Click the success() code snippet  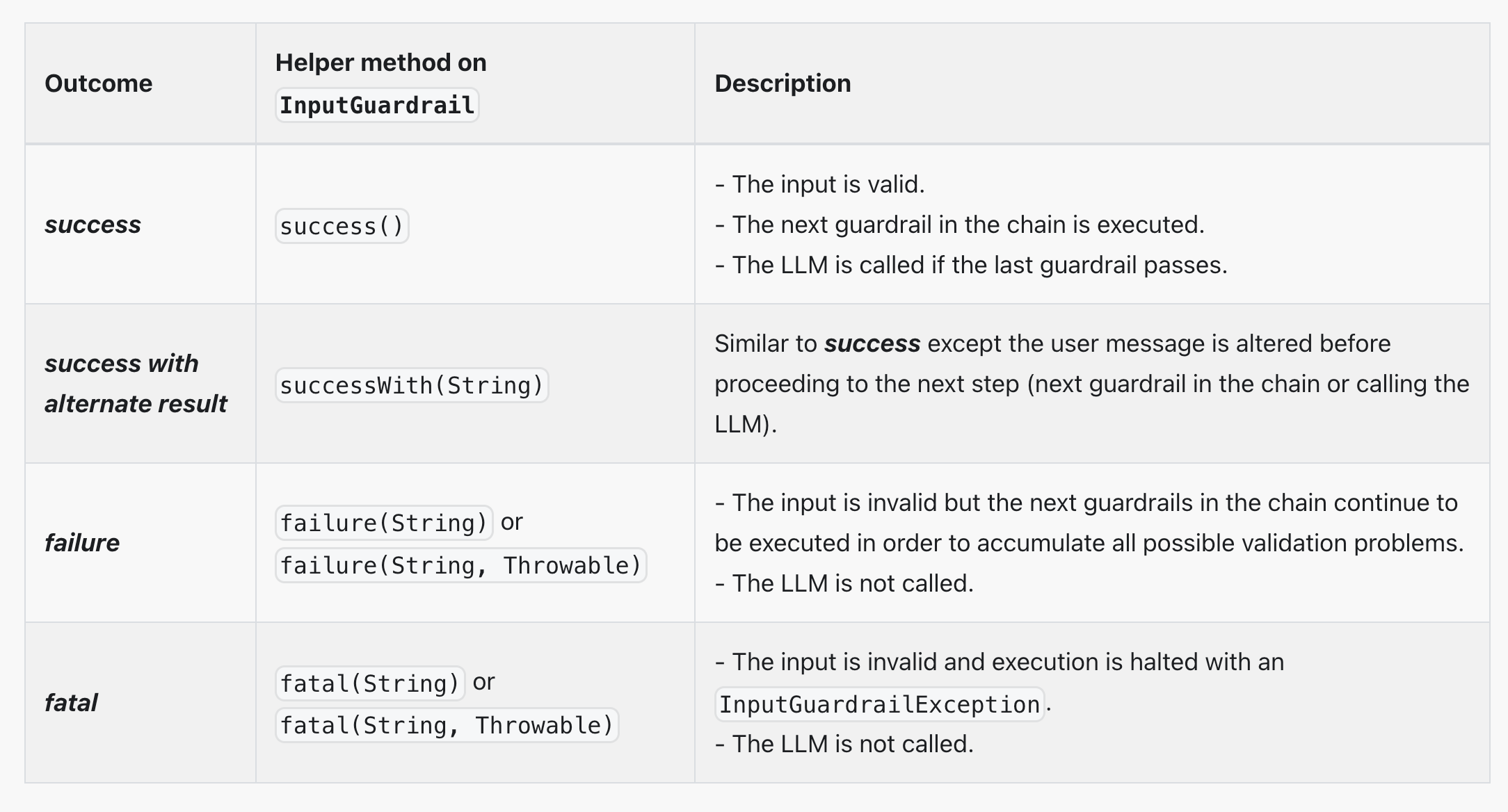pyautogui.click(x=342, y=227)
